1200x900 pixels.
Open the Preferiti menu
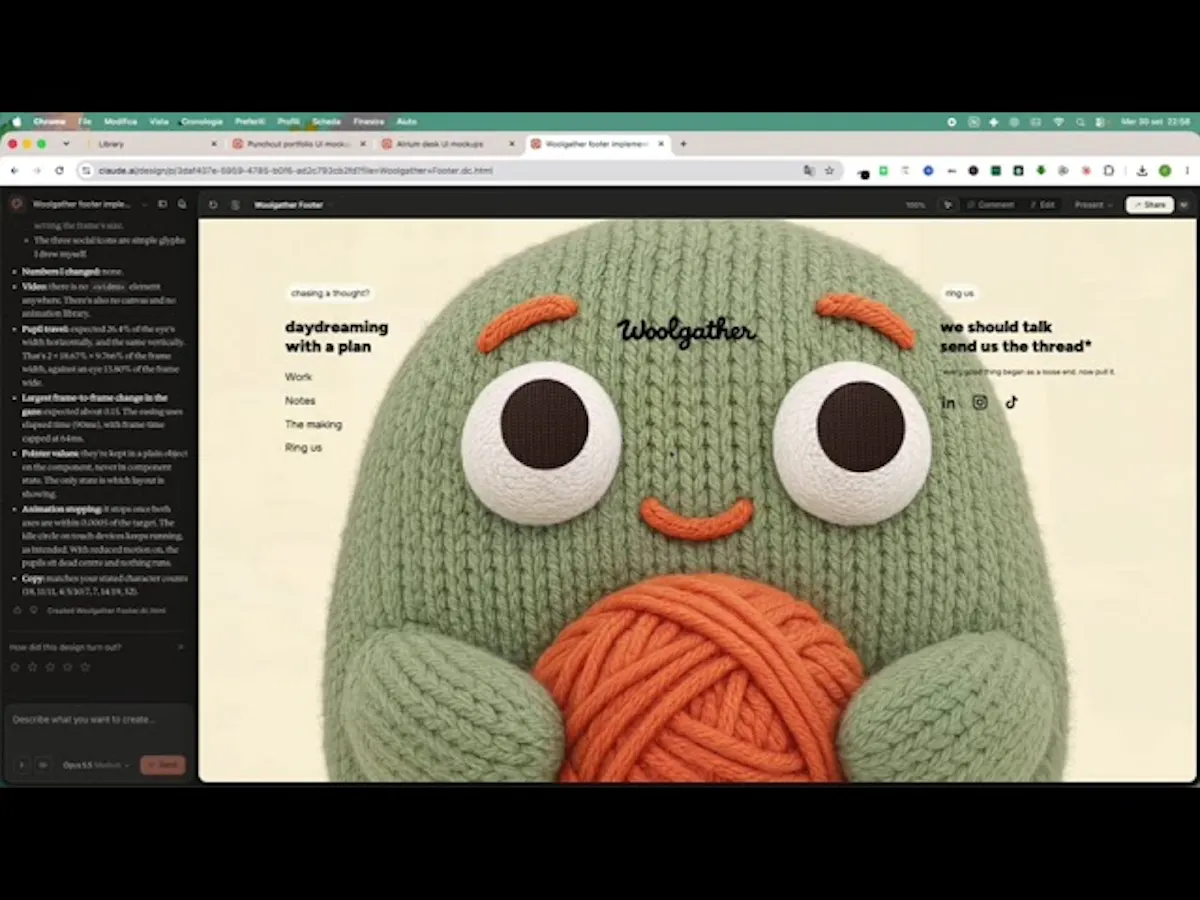[x=250, y=121]
